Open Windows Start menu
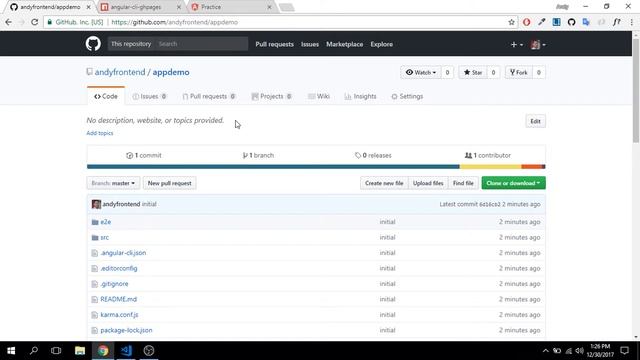640x360 pixels. (x=11, y=351)
